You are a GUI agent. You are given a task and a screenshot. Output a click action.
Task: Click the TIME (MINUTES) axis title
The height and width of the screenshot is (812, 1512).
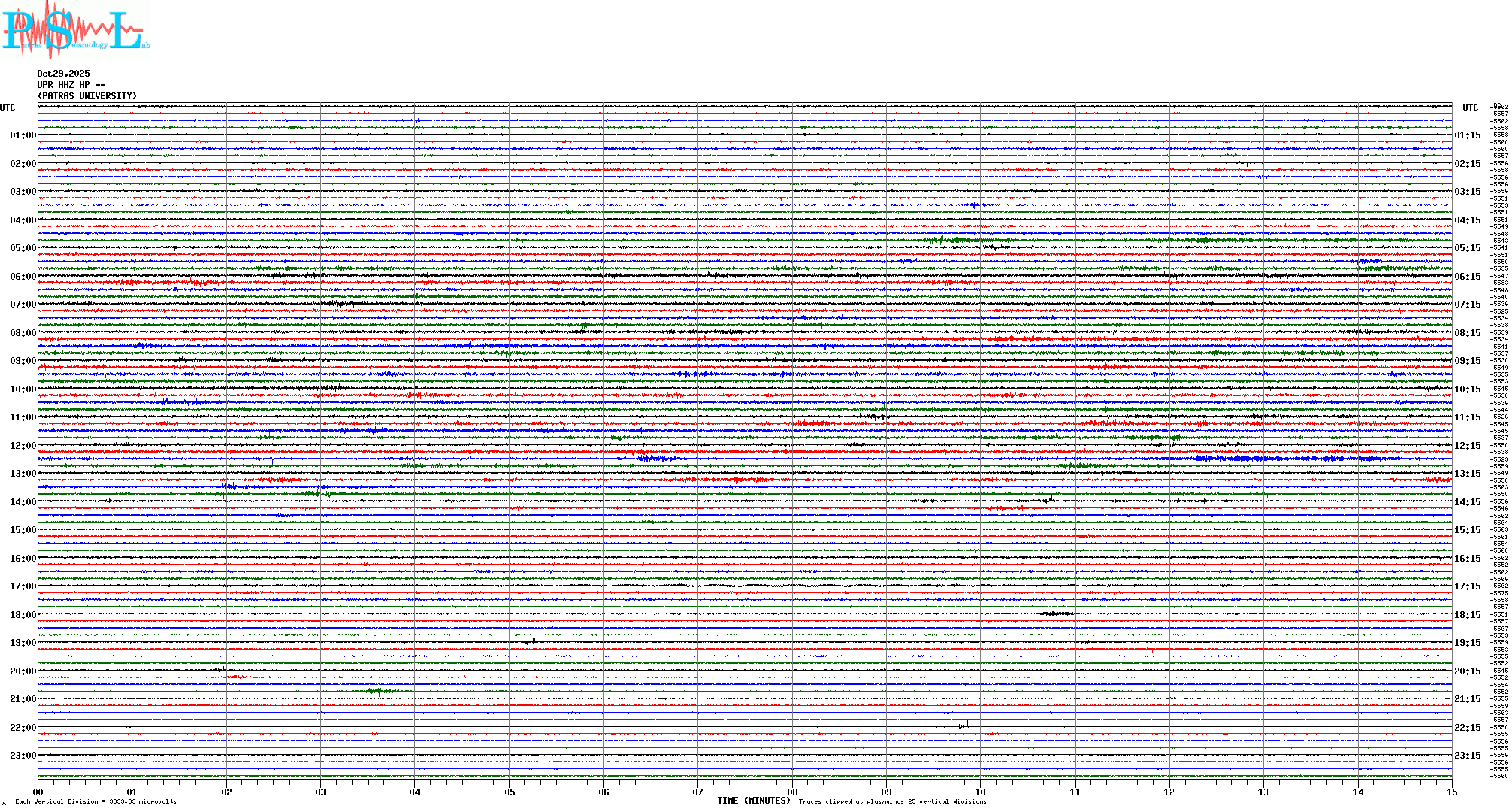coord(754,801)
